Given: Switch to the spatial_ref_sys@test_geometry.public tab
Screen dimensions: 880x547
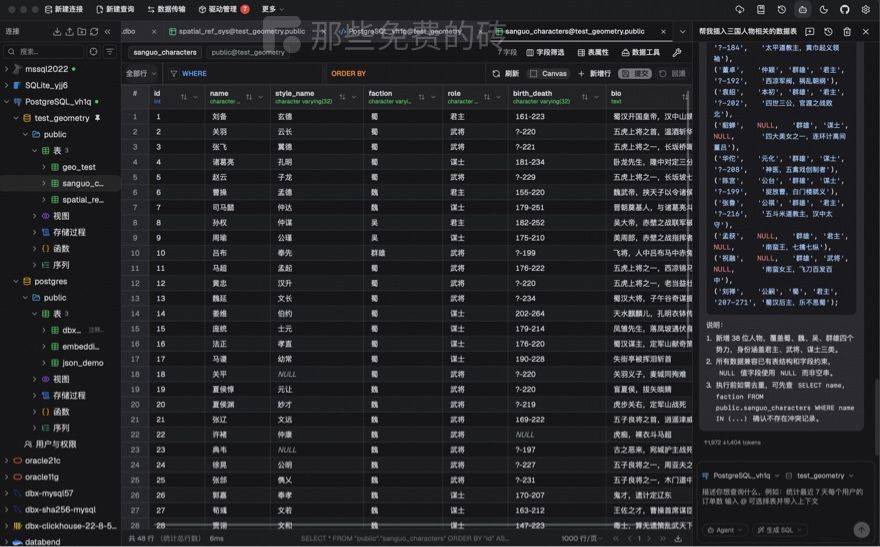Looking at the screenshot, I should point(242,31).
